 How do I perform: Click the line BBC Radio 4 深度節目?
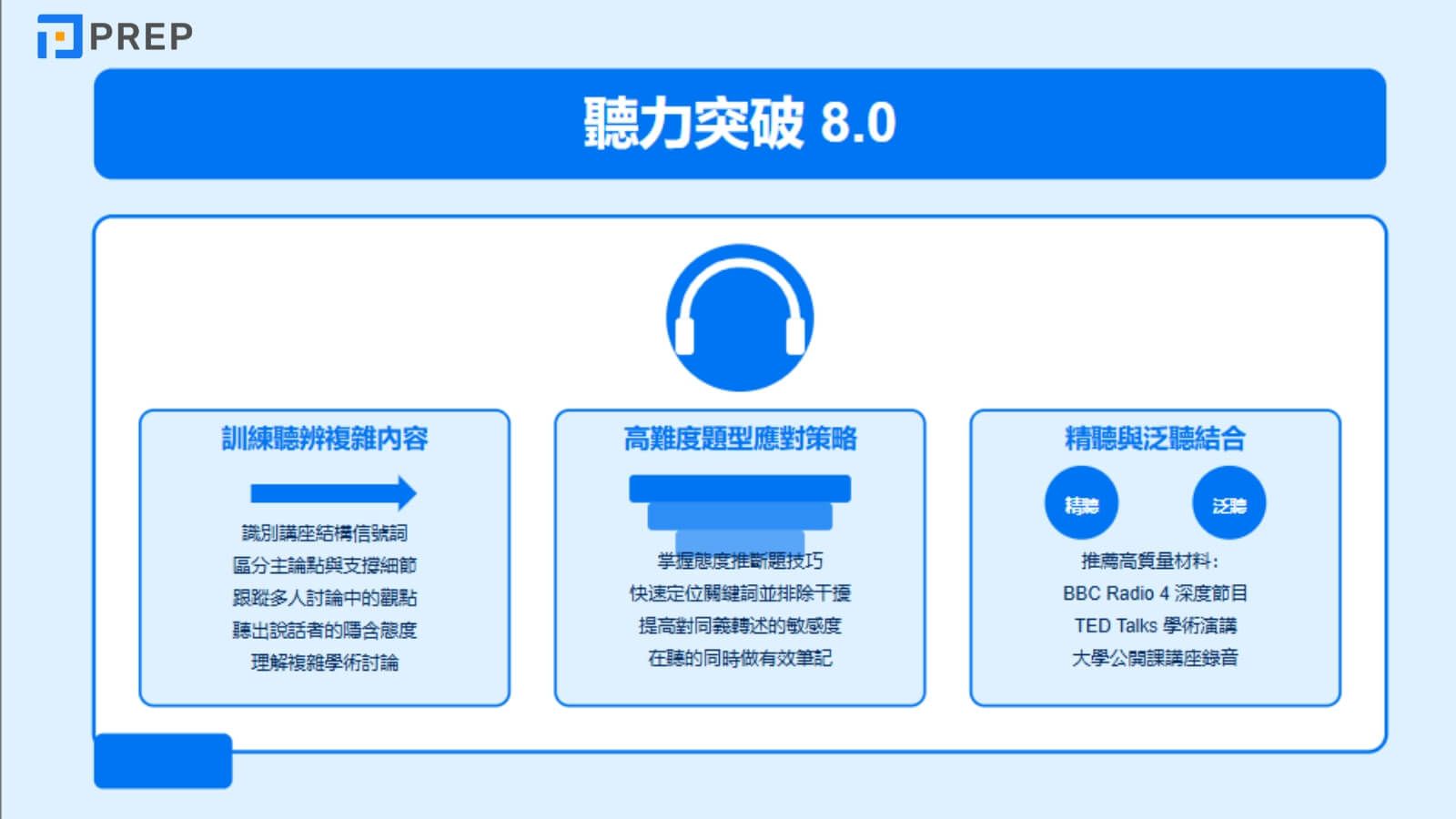click(x=1155, y=593)
